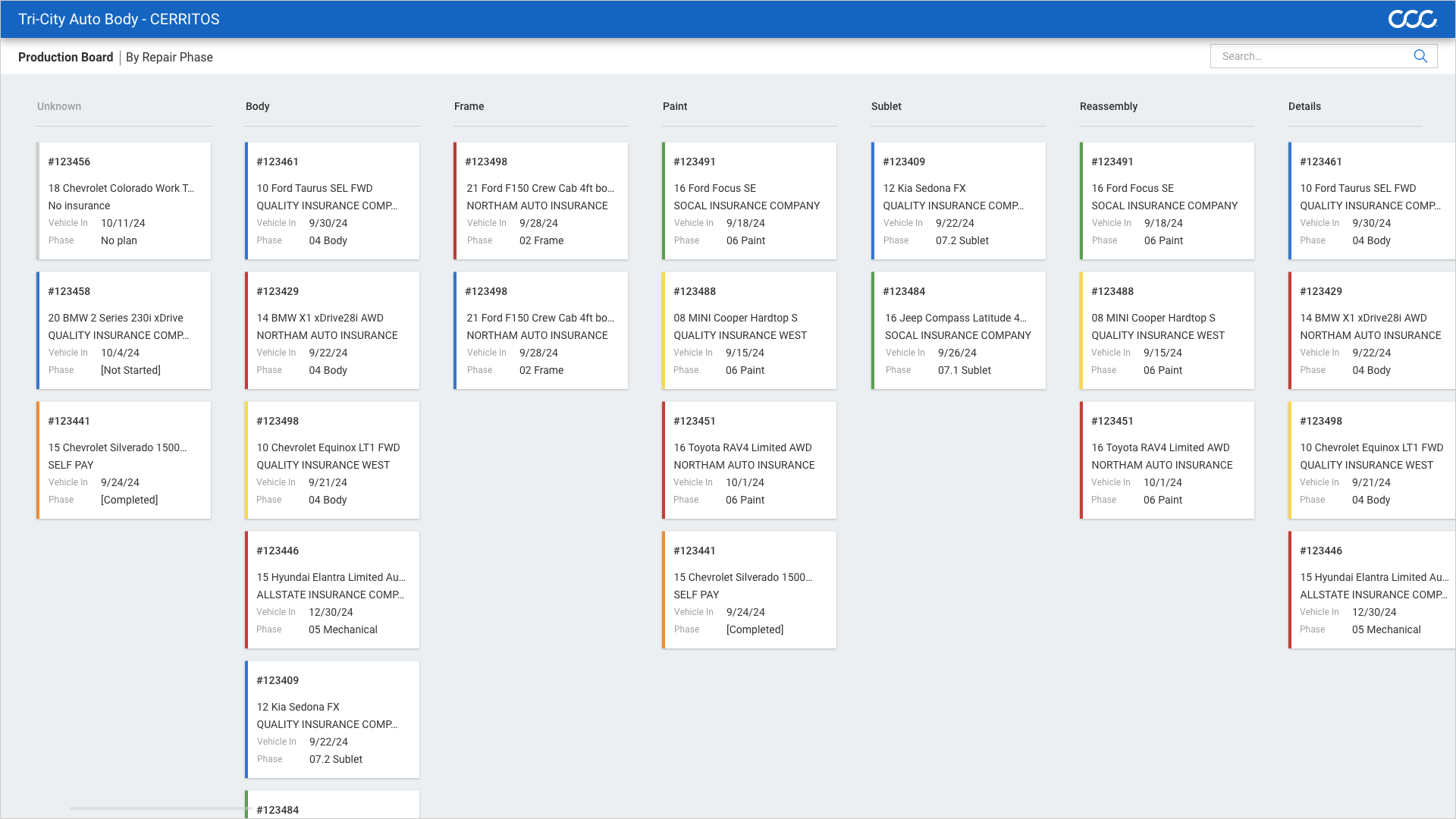The height and width of the screenshot is (819, 1456).
Task: Open the second Frame card #123498 Ford F150
Action: (541, 331)
